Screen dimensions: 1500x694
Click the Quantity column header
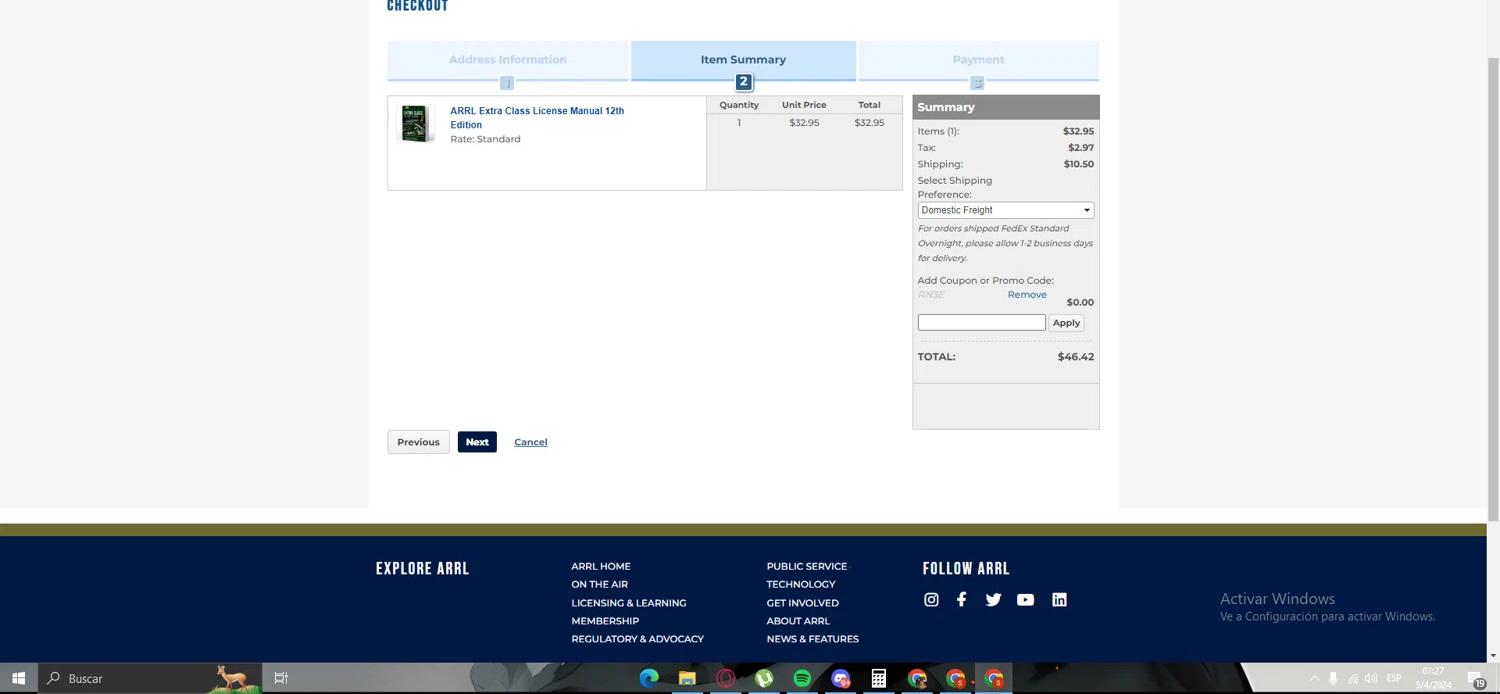739,105
